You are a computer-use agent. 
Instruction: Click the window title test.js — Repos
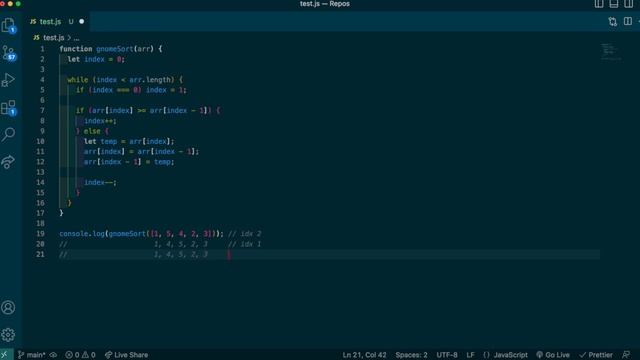point(324,4)
